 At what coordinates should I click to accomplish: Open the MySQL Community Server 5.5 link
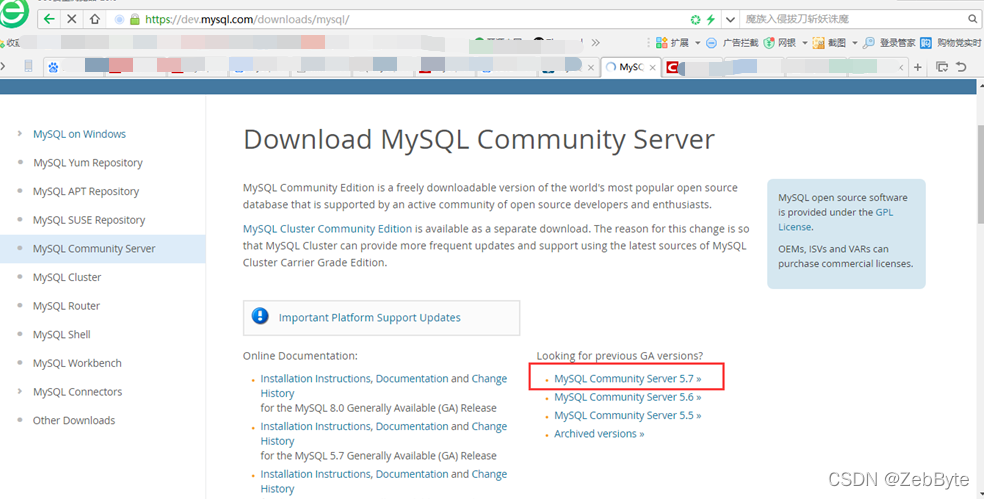pos(628,415)
